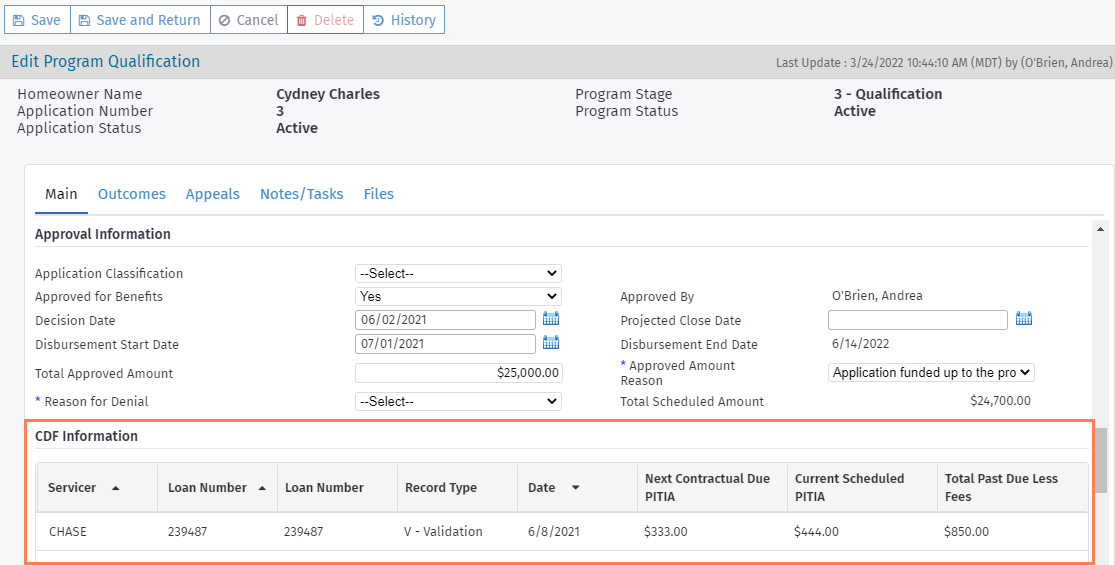This screenshot has width=1115, height=565.
Task: Open the History log
Action: pyautogui.click(x=403, y=20)
